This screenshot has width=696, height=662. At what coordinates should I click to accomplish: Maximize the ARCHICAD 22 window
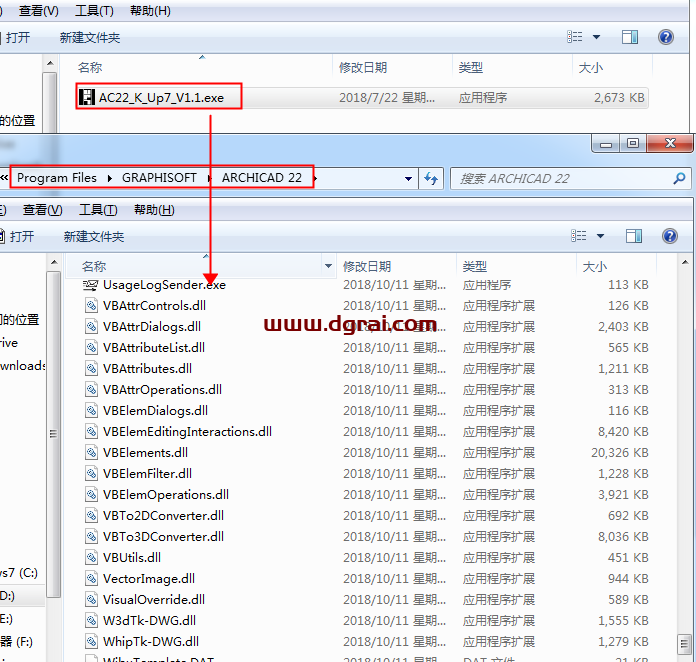click(633, 143)
